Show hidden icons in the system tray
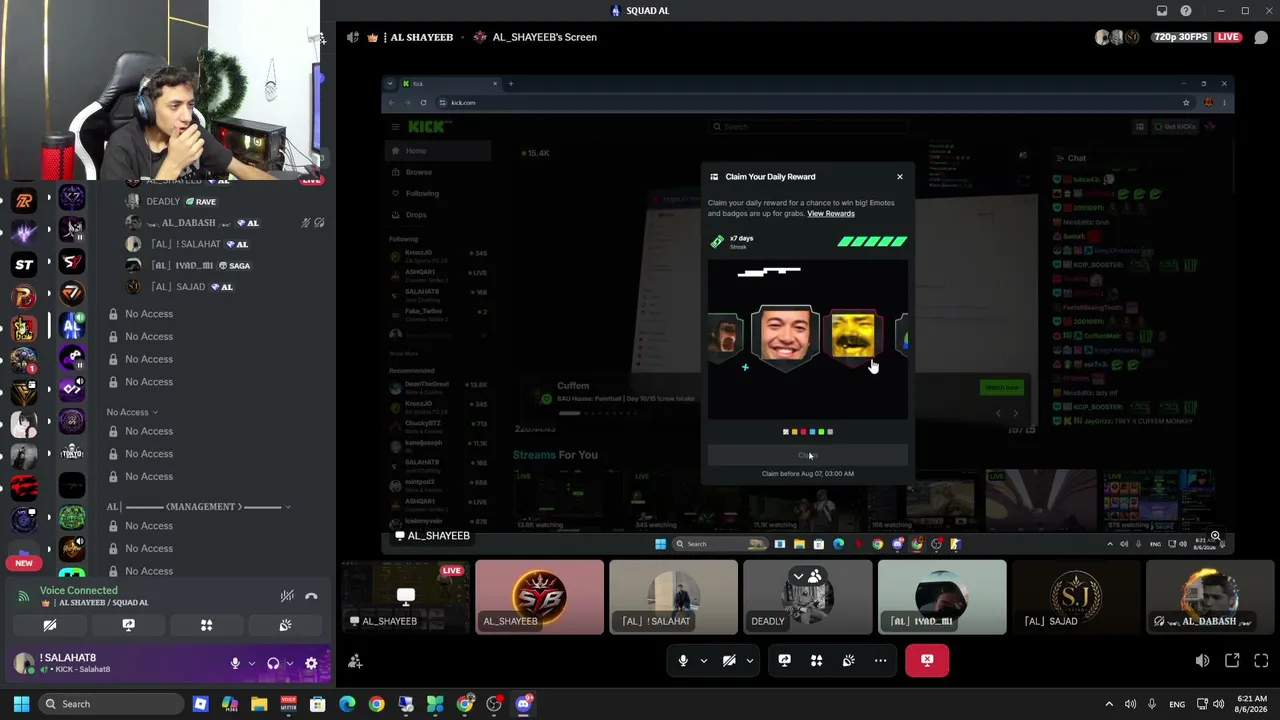The height and width of the screenshot is (720, 1280). [1108, 704]
